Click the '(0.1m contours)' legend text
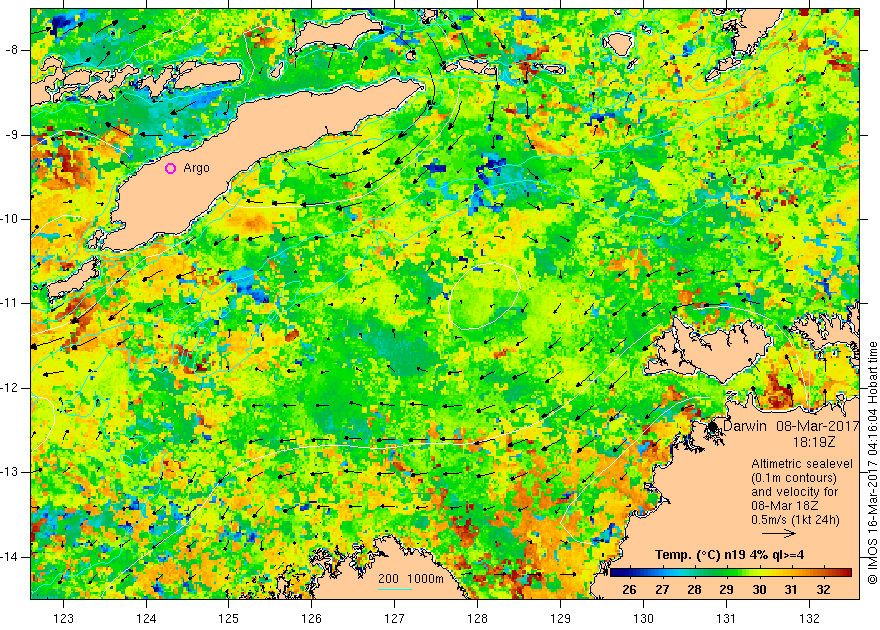Image resolution: width=880 pixels, height=630 pixels. coord(794,478)
